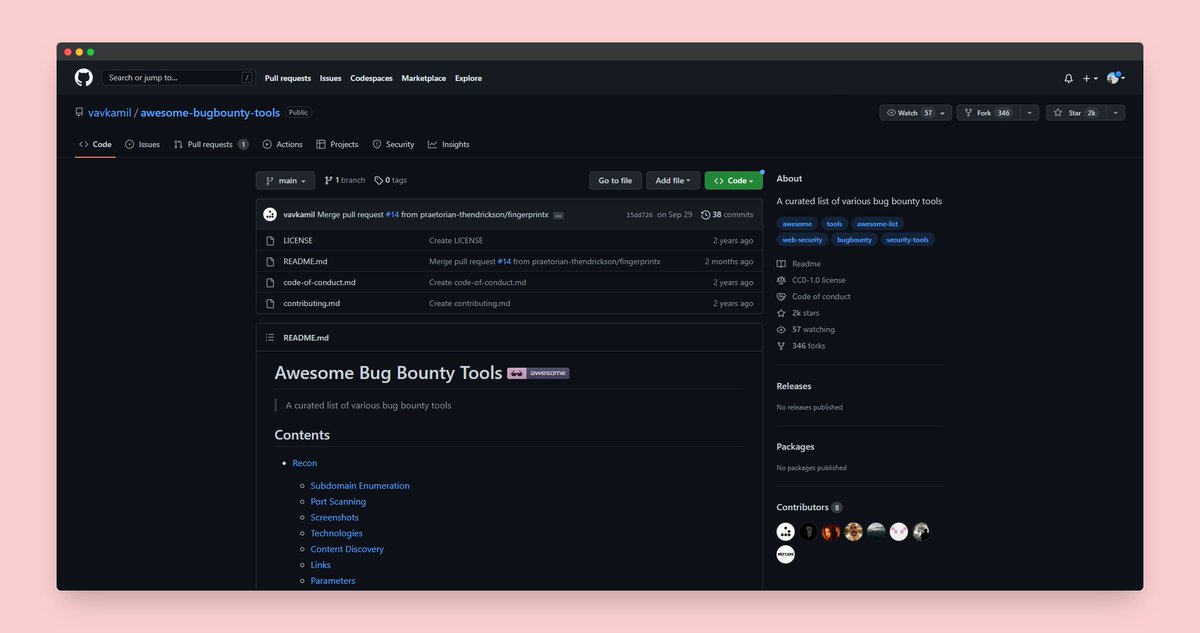View the 1 branch link

345,180
